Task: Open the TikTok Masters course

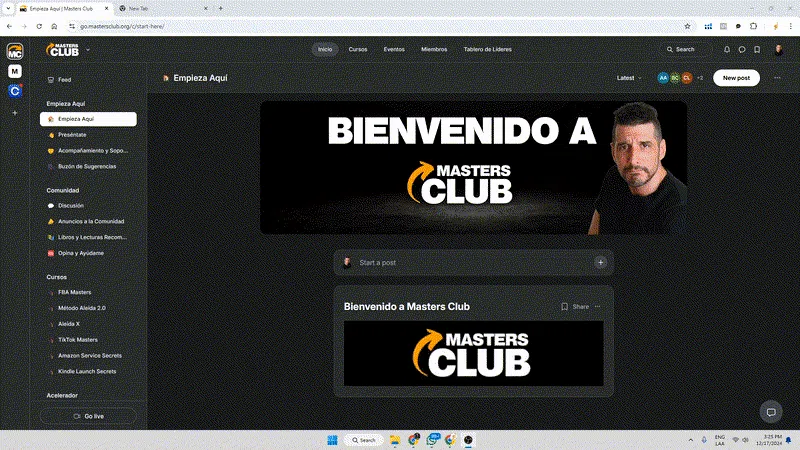Action: click(x=88, y=340)
